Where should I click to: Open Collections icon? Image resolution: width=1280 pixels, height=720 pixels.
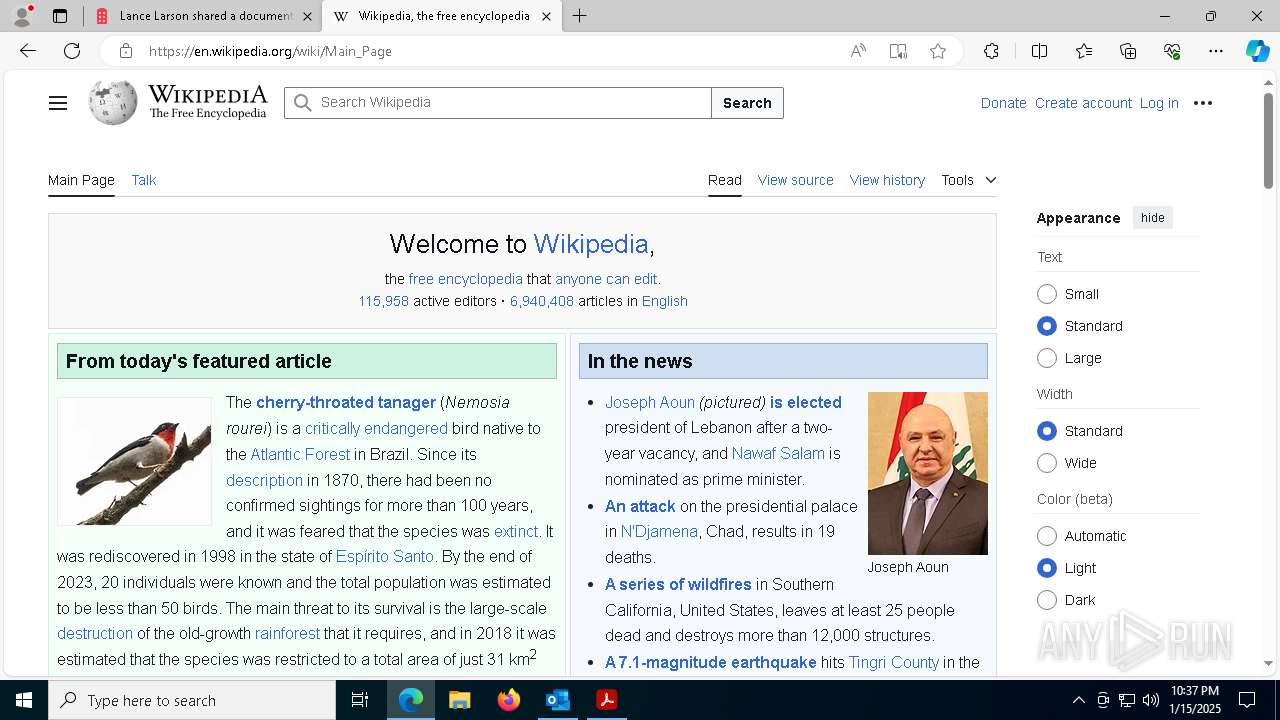(1128, 51)
